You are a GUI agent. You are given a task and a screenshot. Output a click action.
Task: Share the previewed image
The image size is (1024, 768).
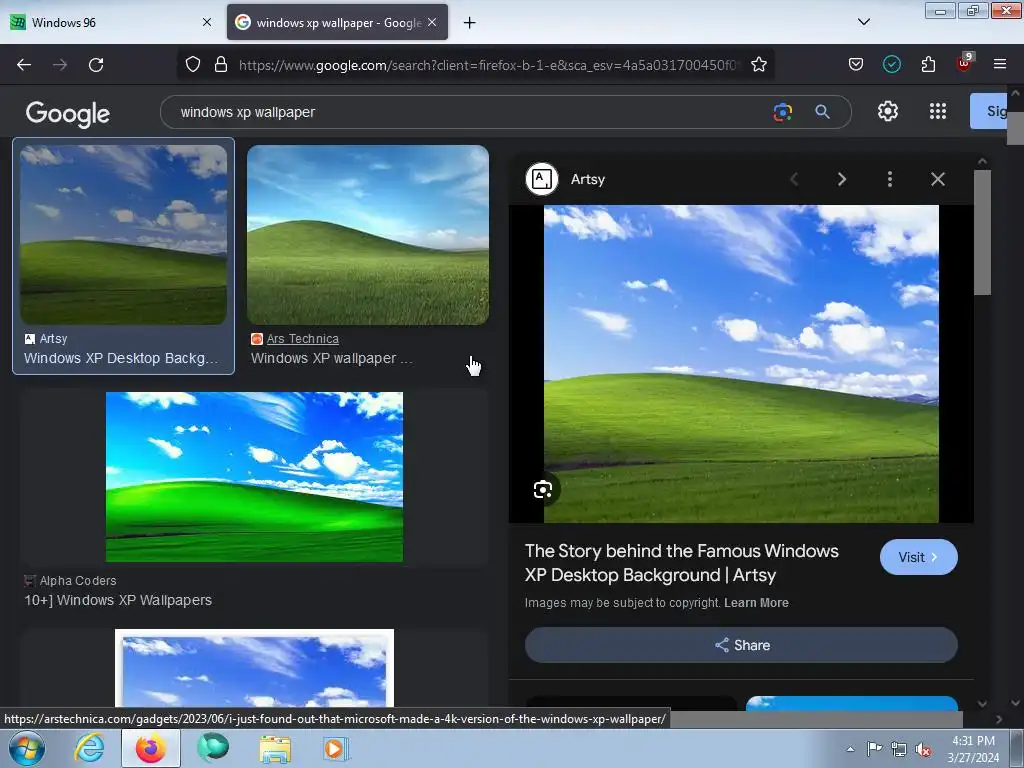(741, 645)
